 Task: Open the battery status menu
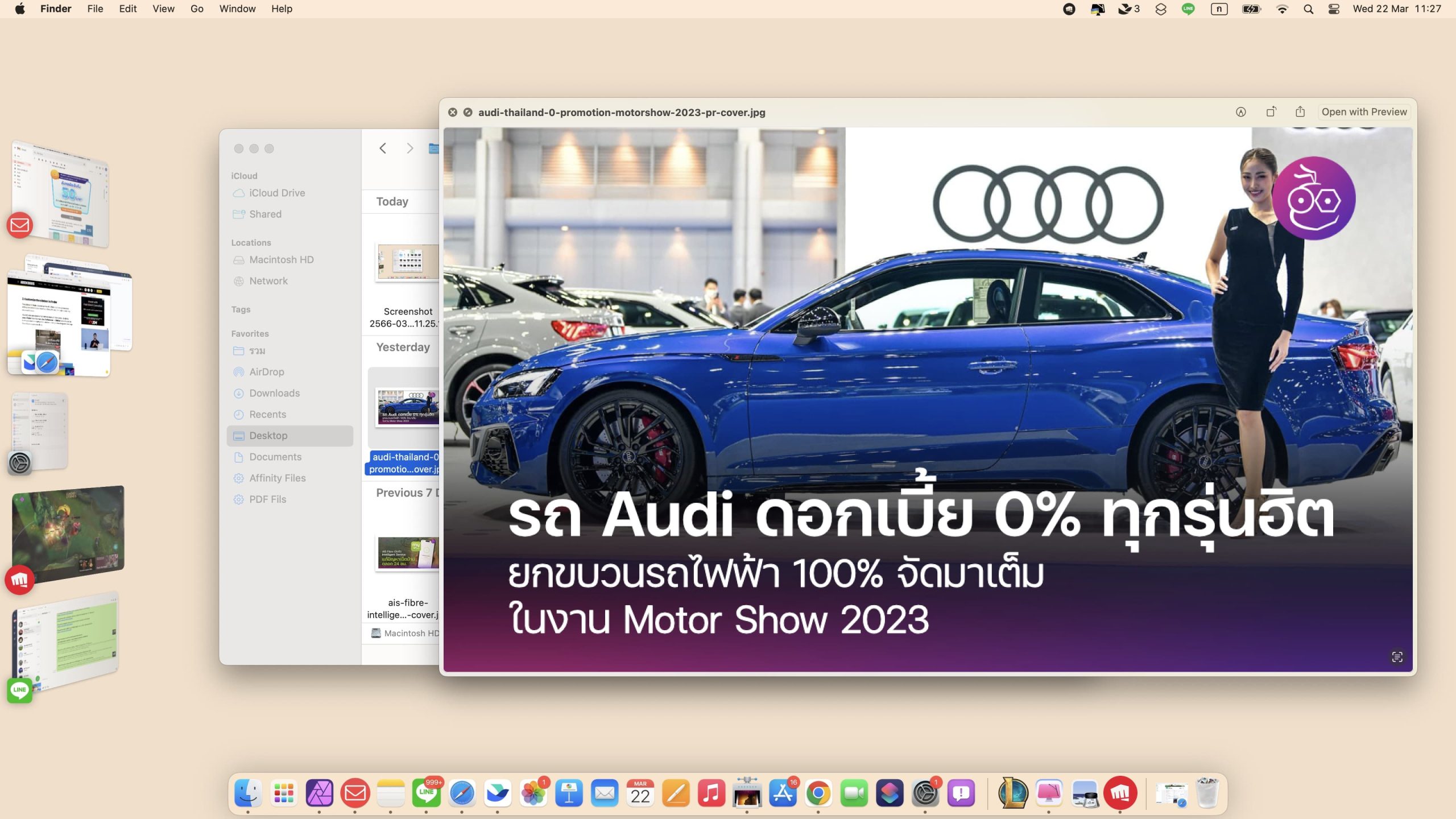point(1251,9)
